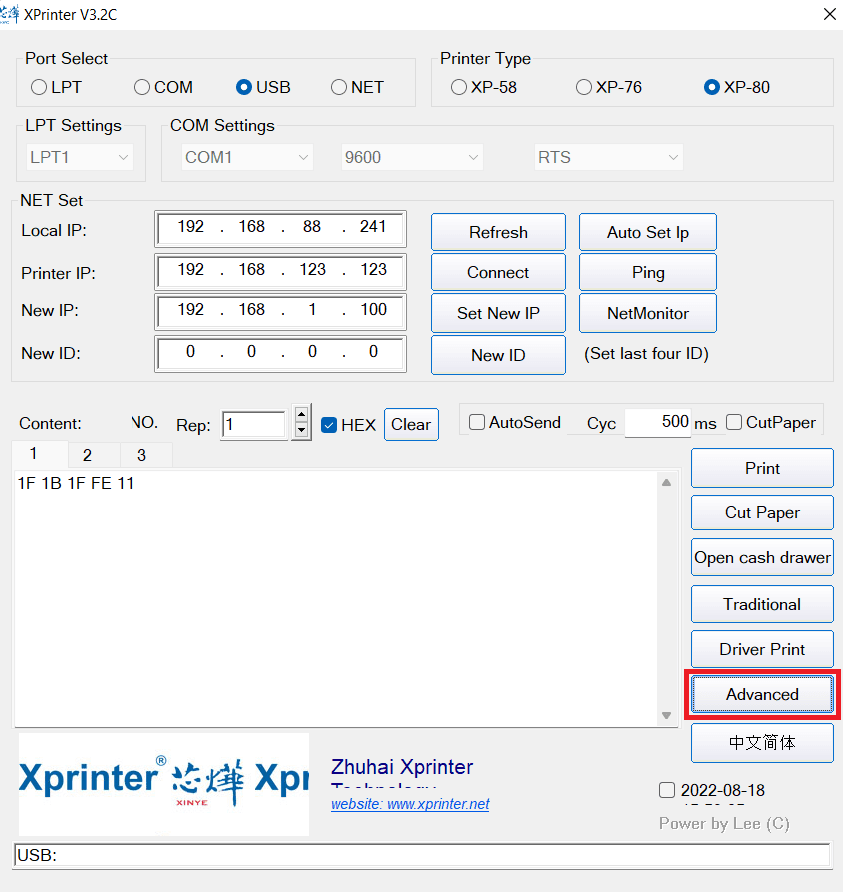Open the www.xprinter.net website link
This screenshot has height=892, width=843.
coord(410,804)
